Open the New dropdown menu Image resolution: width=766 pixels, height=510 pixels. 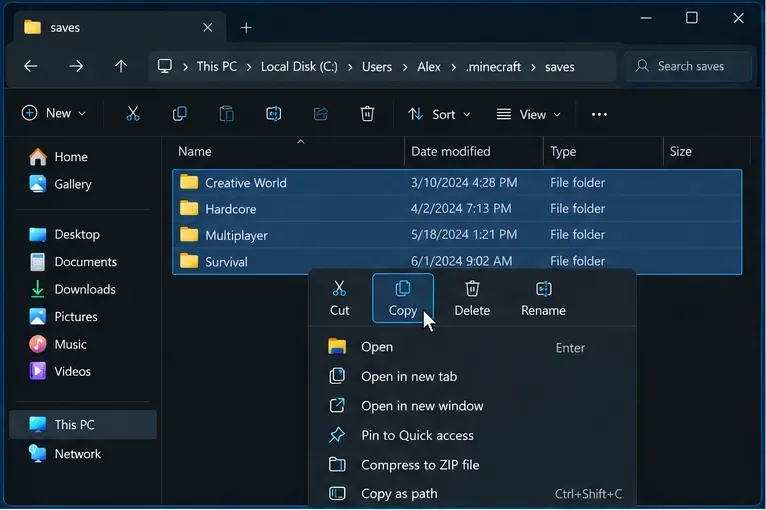pos(54,113)
